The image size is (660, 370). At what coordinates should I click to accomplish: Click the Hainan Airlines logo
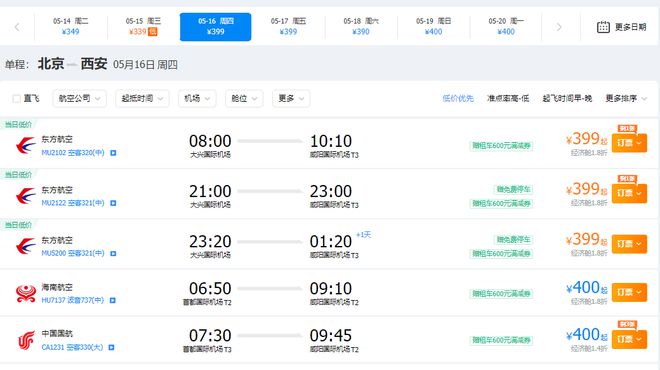(x=26, y=293)
